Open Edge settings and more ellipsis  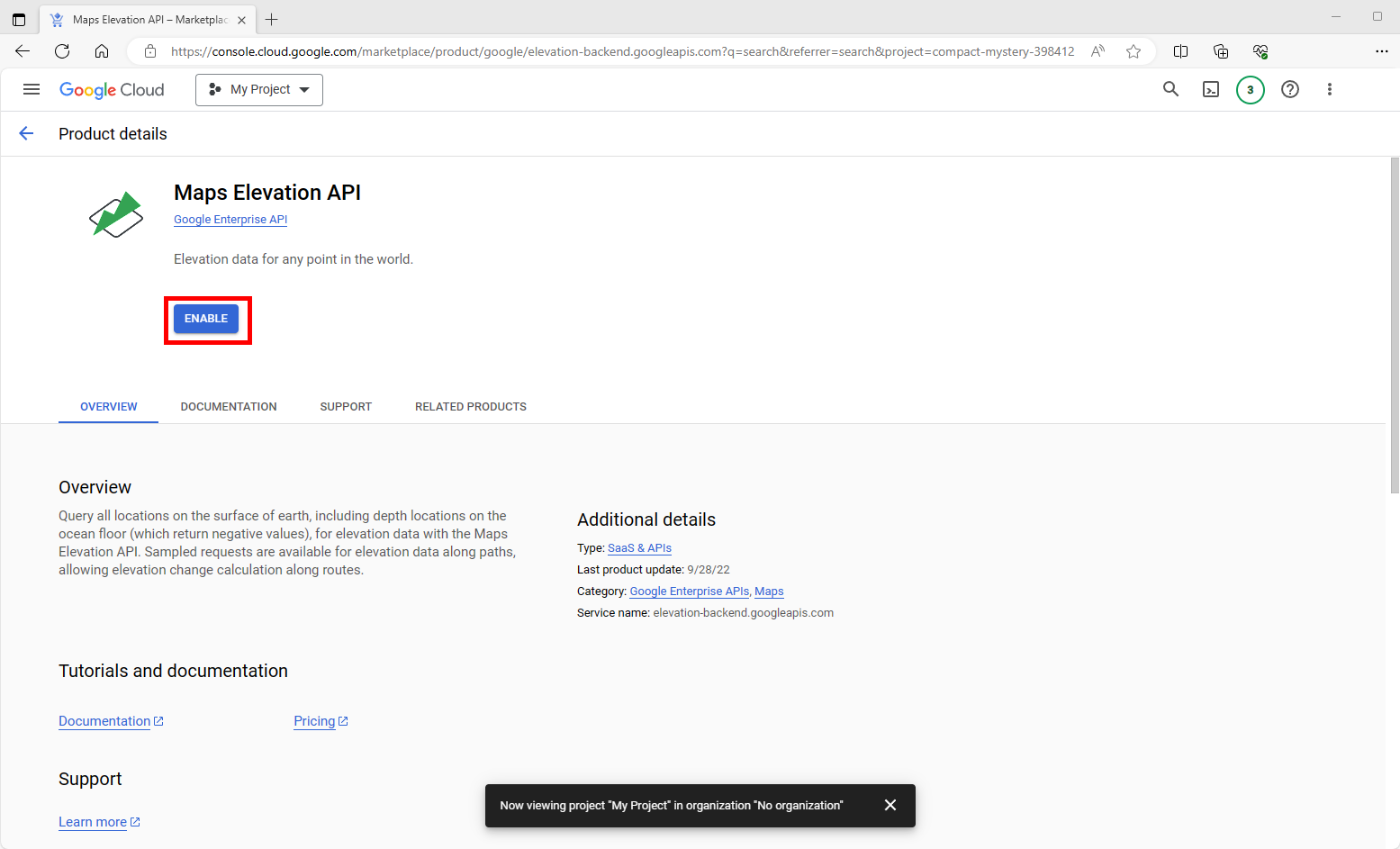[1382, 51]
